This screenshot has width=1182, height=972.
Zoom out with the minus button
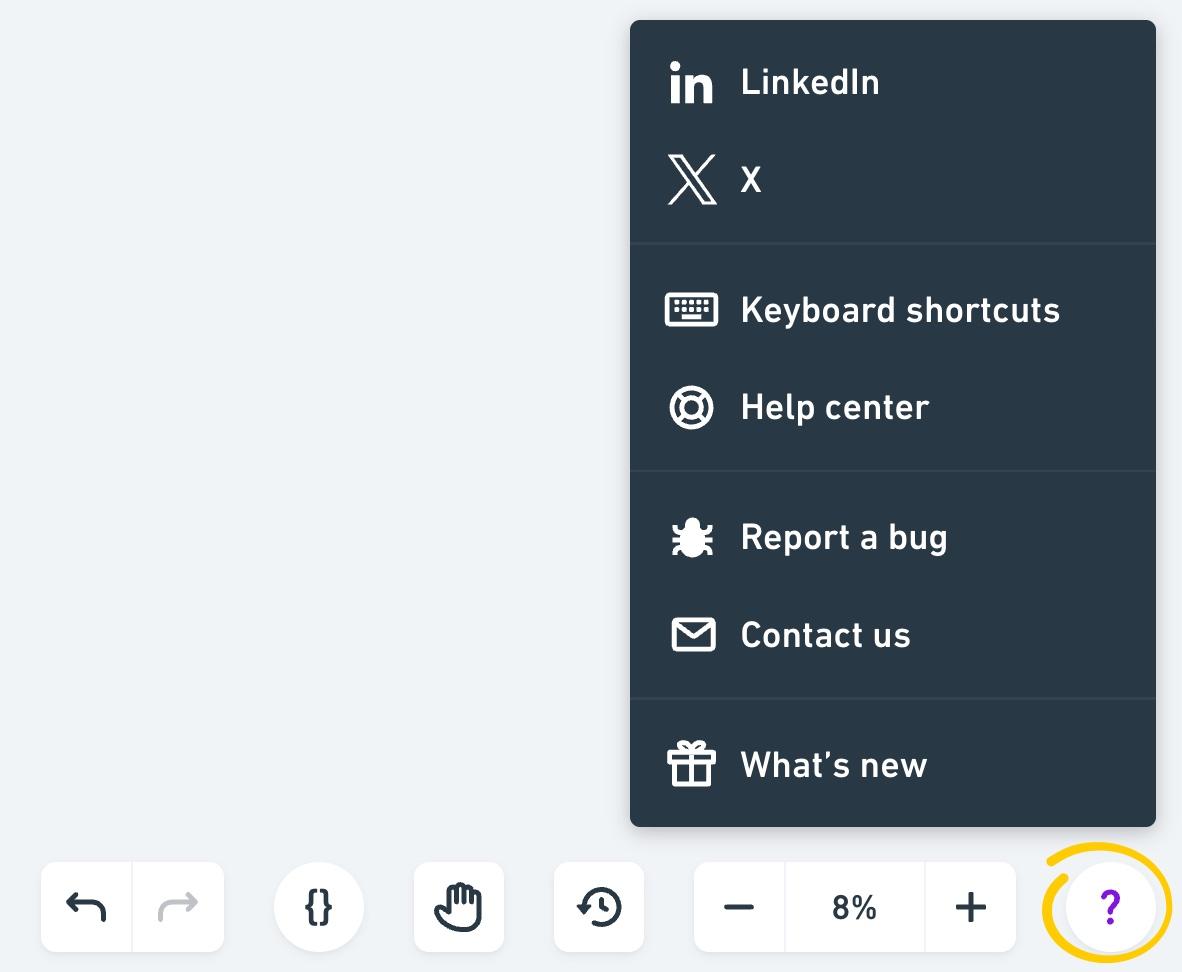(739, 907)
